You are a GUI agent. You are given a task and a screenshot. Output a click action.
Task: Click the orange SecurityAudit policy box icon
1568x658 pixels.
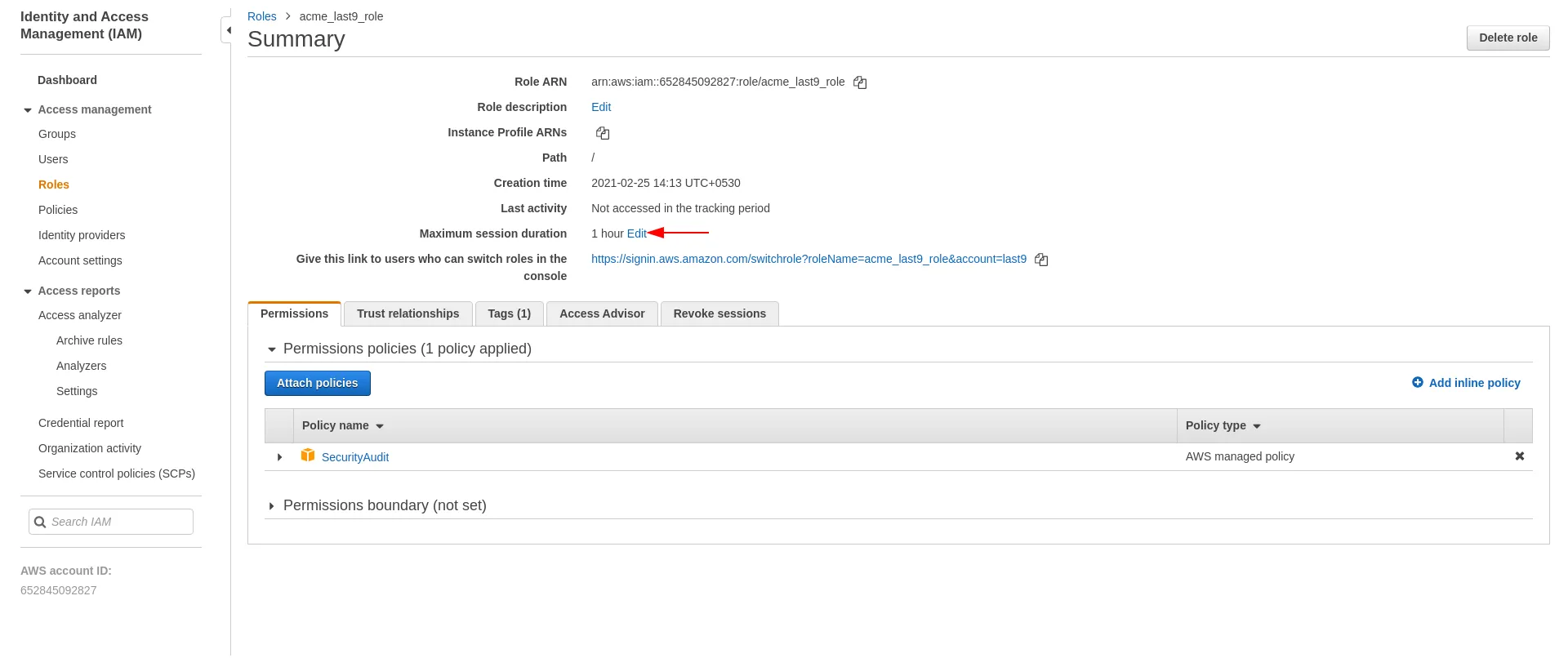[x=308, y=456]
